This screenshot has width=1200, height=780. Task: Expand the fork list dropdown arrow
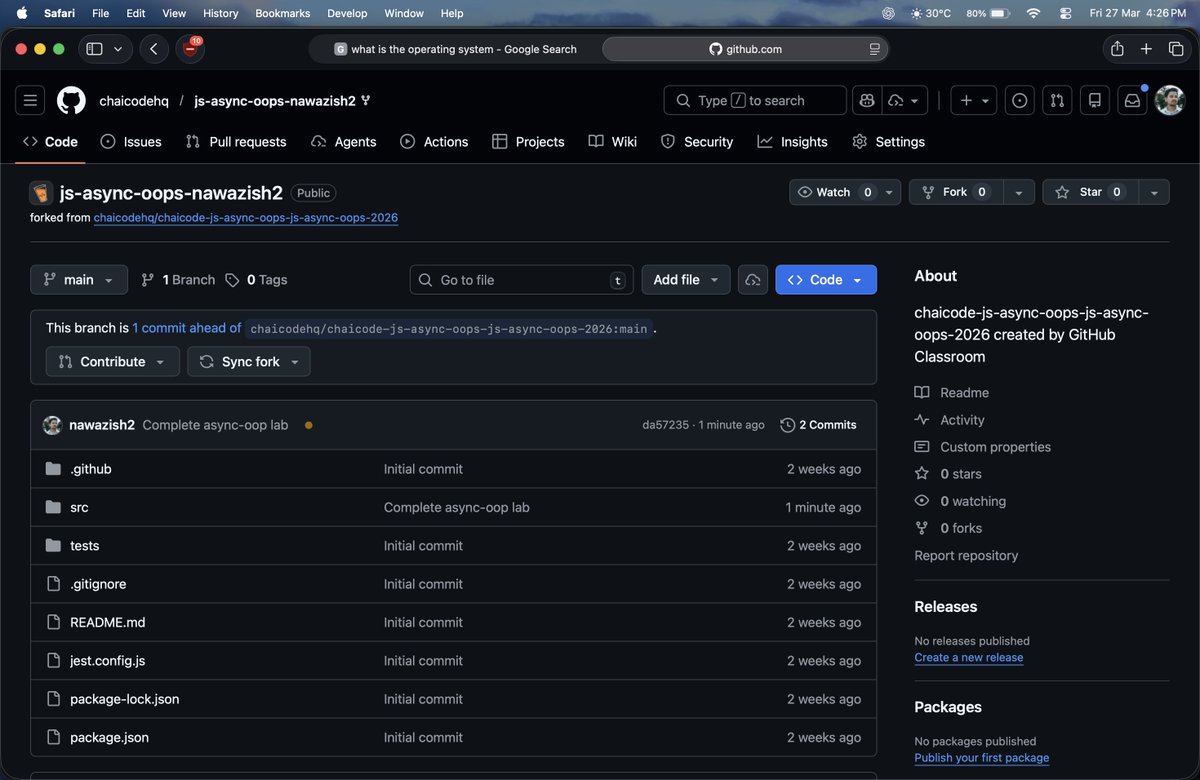1018,192
